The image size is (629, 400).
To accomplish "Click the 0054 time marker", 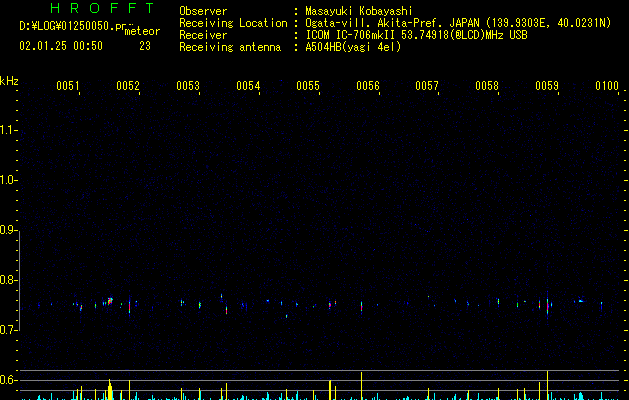I will point(248,86).
